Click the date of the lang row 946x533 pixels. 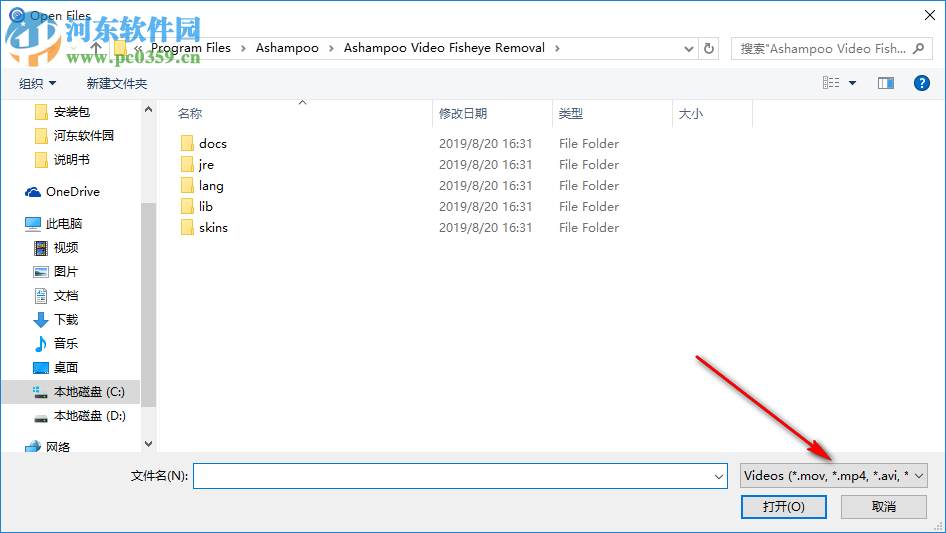tap(485, 186)
